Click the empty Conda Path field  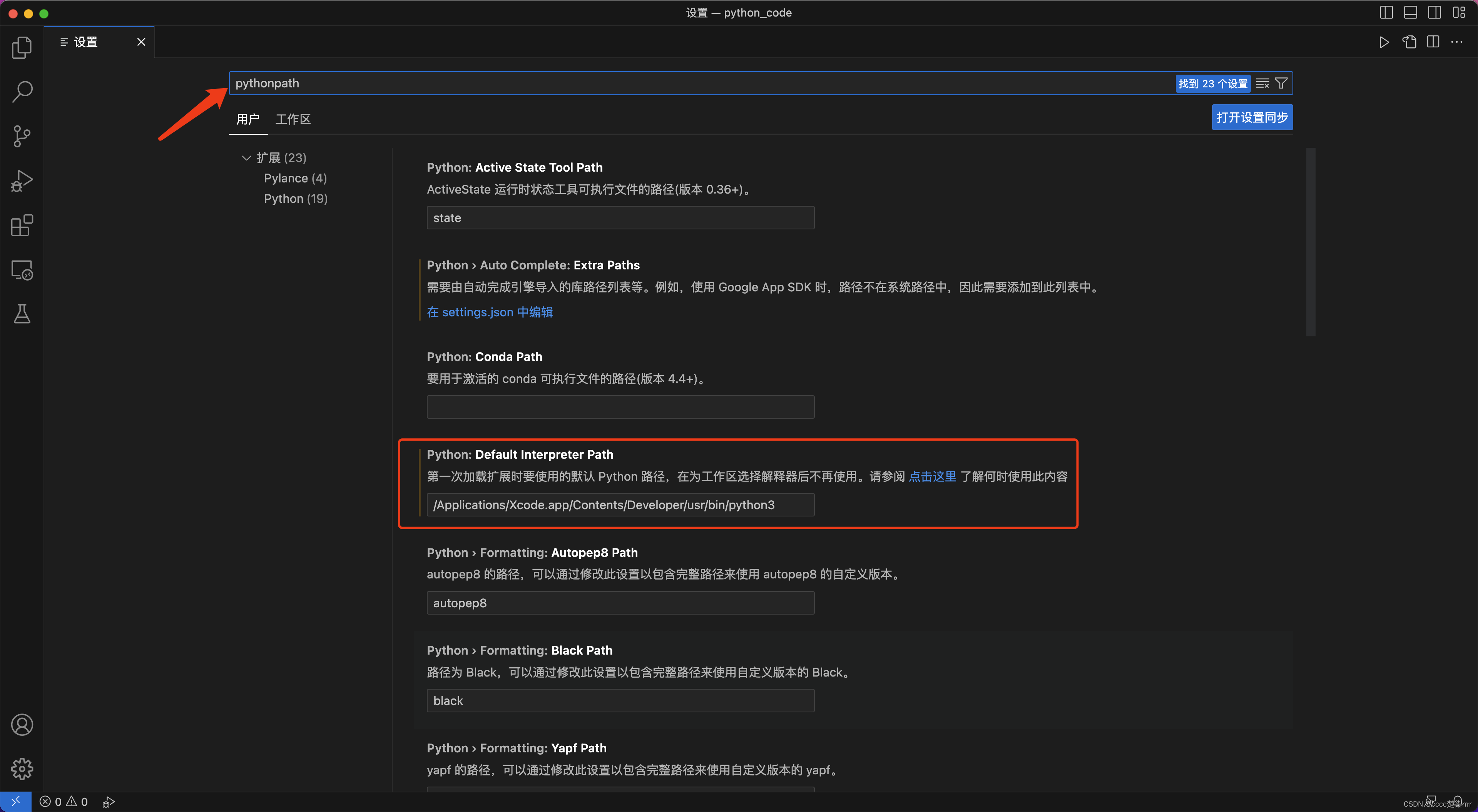pyautogui.click(x=620, y=407)
